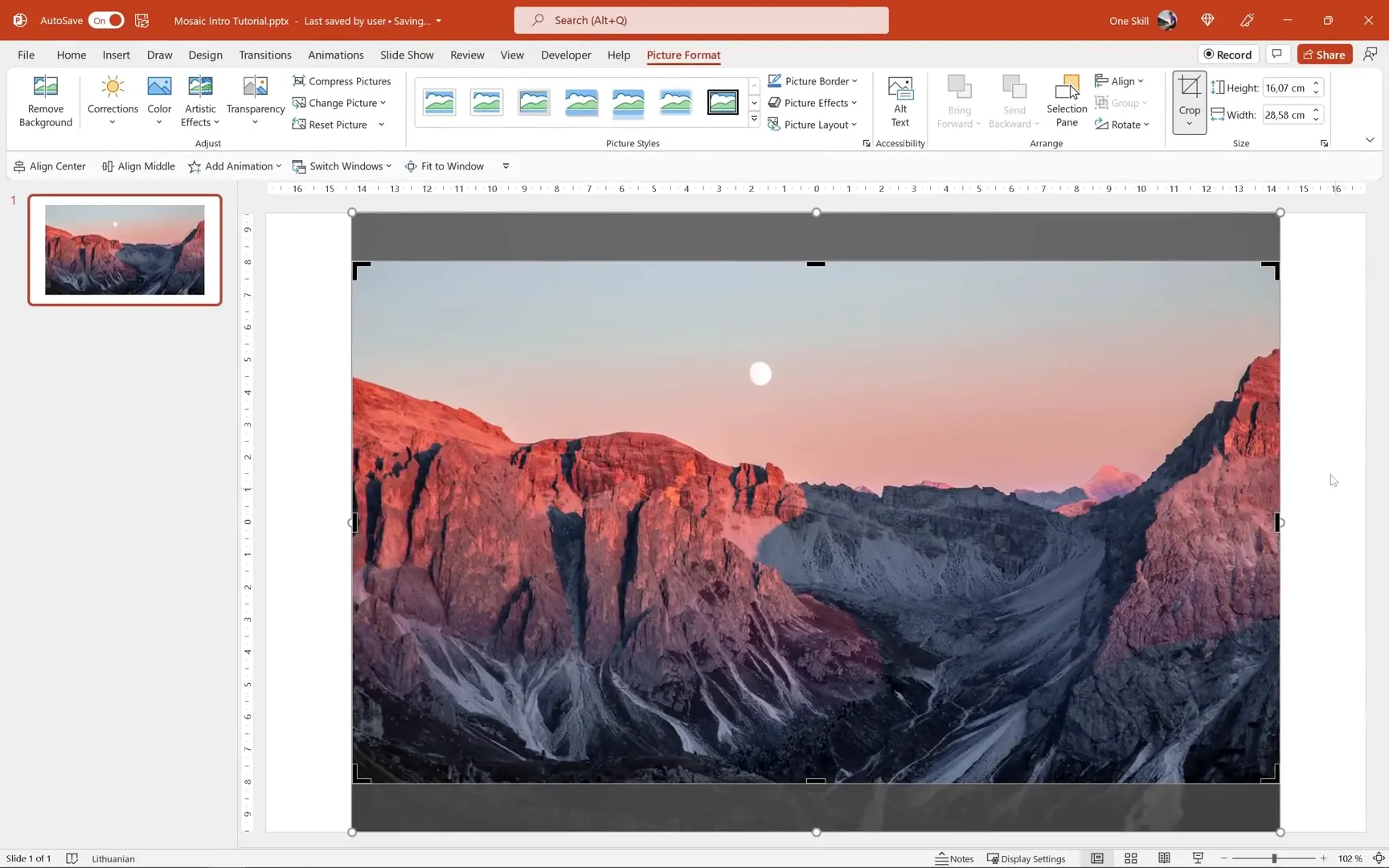Click the 102 % zoom level
The width and height of the screenshot is (1389, 868).
pos(1350,858)
